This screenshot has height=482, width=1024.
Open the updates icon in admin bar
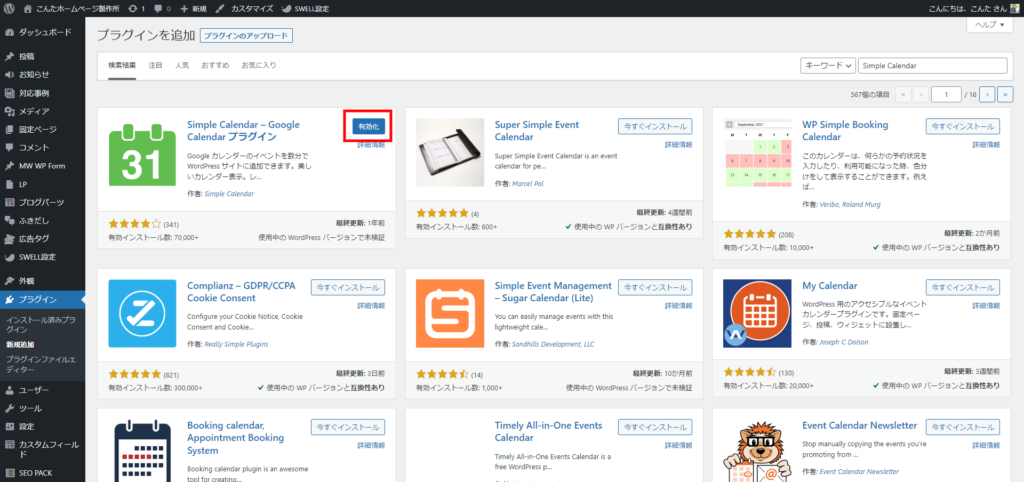tap(138, 9)
